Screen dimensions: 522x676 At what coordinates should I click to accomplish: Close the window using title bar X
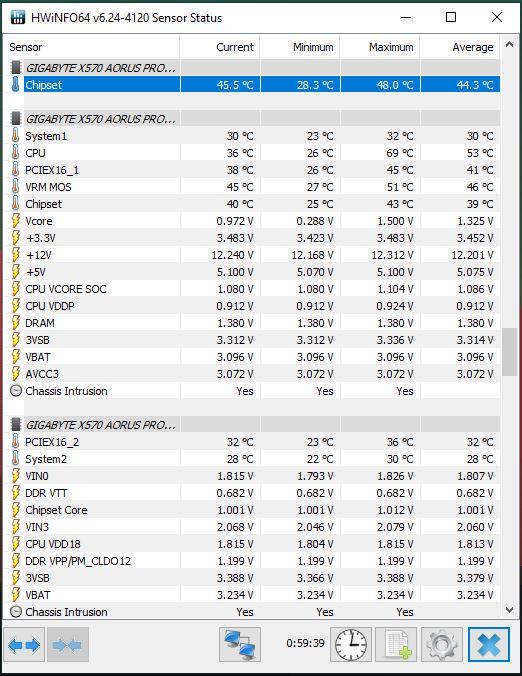coord(497,17)
